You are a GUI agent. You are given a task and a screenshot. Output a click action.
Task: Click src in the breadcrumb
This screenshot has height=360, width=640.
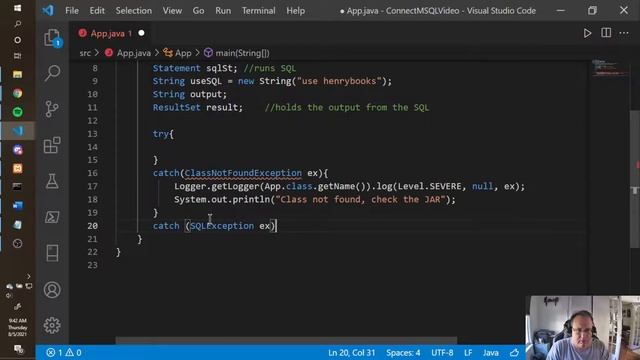click(85, 53)
